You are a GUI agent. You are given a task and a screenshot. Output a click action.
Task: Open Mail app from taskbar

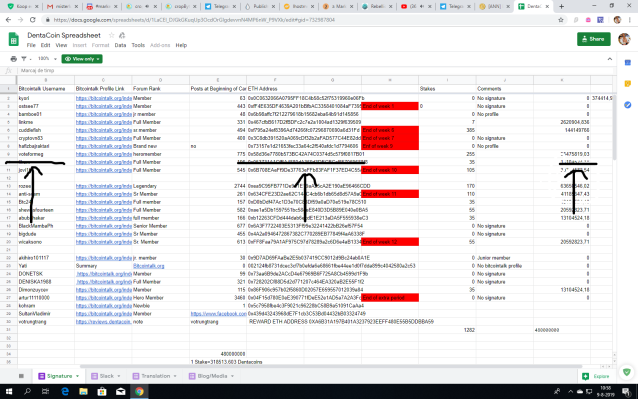pos(120,391)
